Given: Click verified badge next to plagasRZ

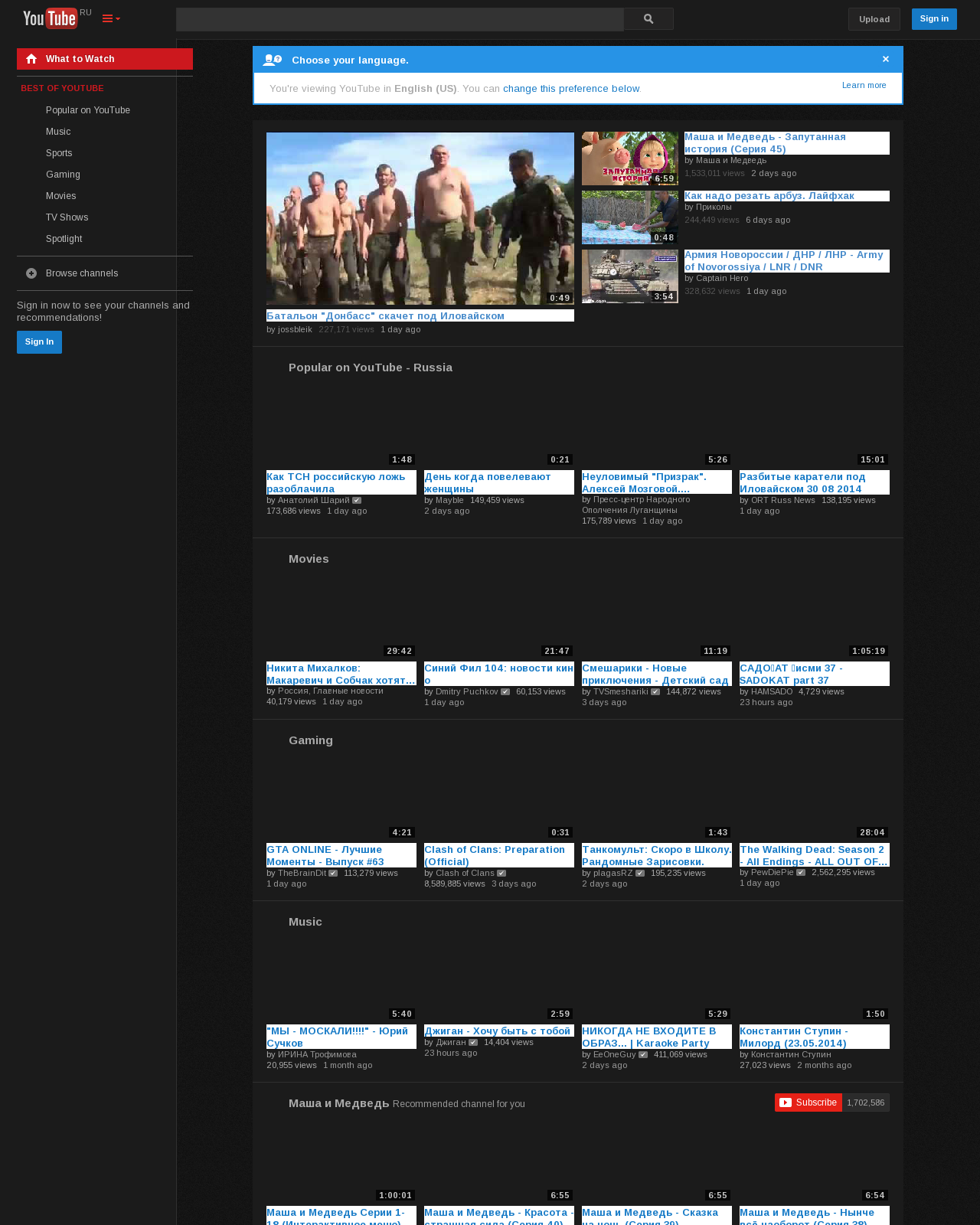Looking at the screenshot, I should [x=640, y=874].
